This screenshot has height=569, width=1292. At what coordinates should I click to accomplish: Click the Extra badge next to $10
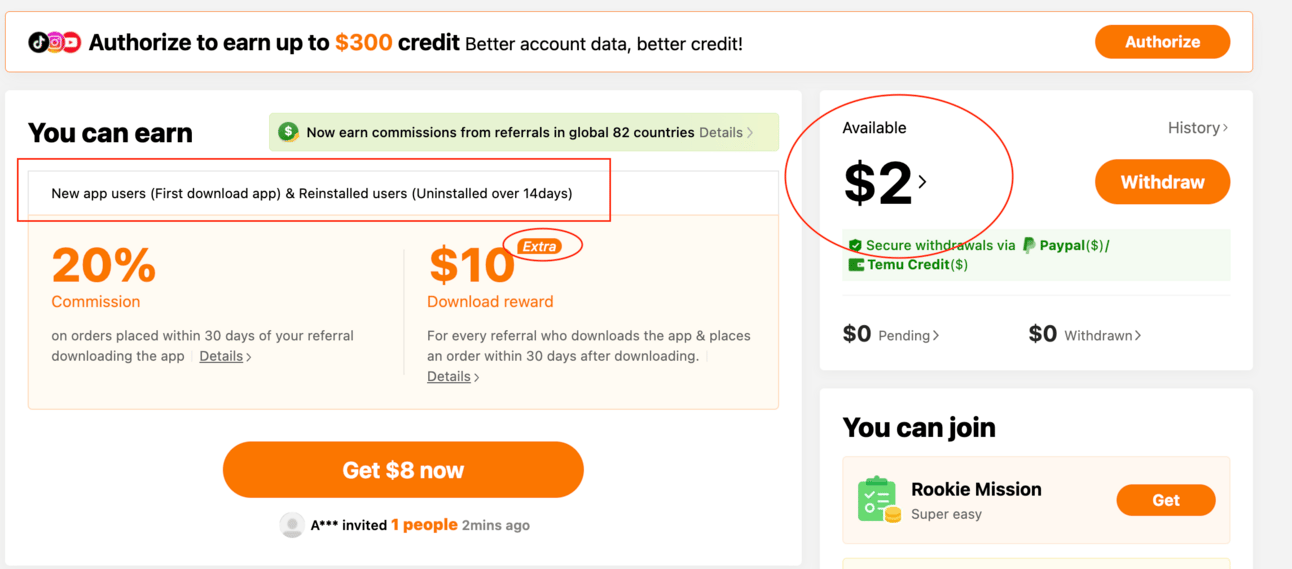540,246
